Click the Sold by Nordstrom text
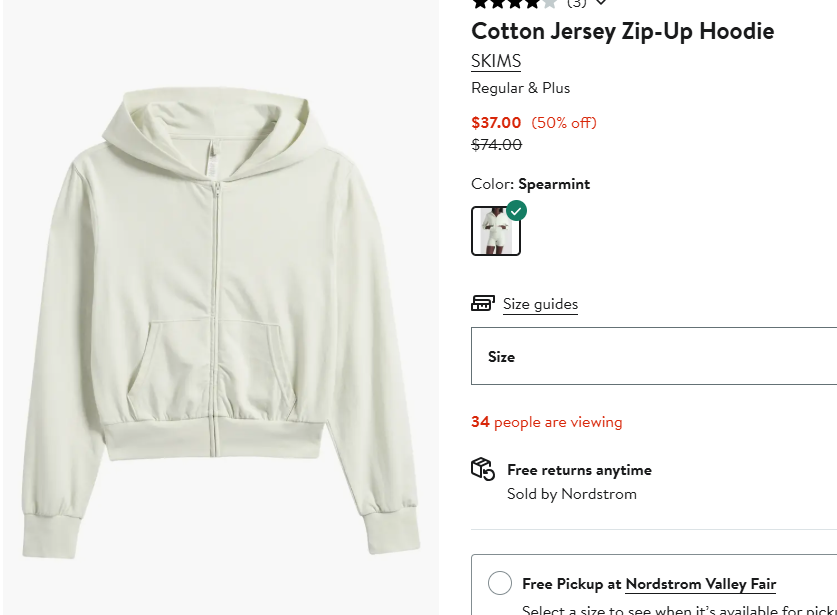 571,494
